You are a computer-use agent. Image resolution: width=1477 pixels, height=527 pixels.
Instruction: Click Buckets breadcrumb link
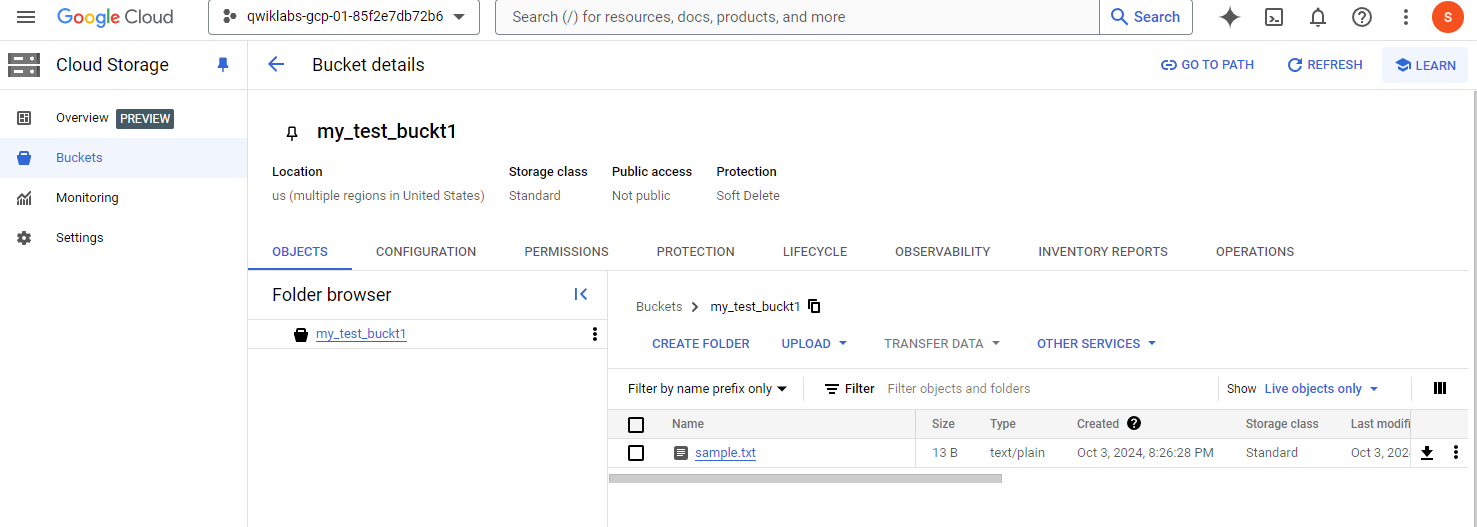coord(659,307)
